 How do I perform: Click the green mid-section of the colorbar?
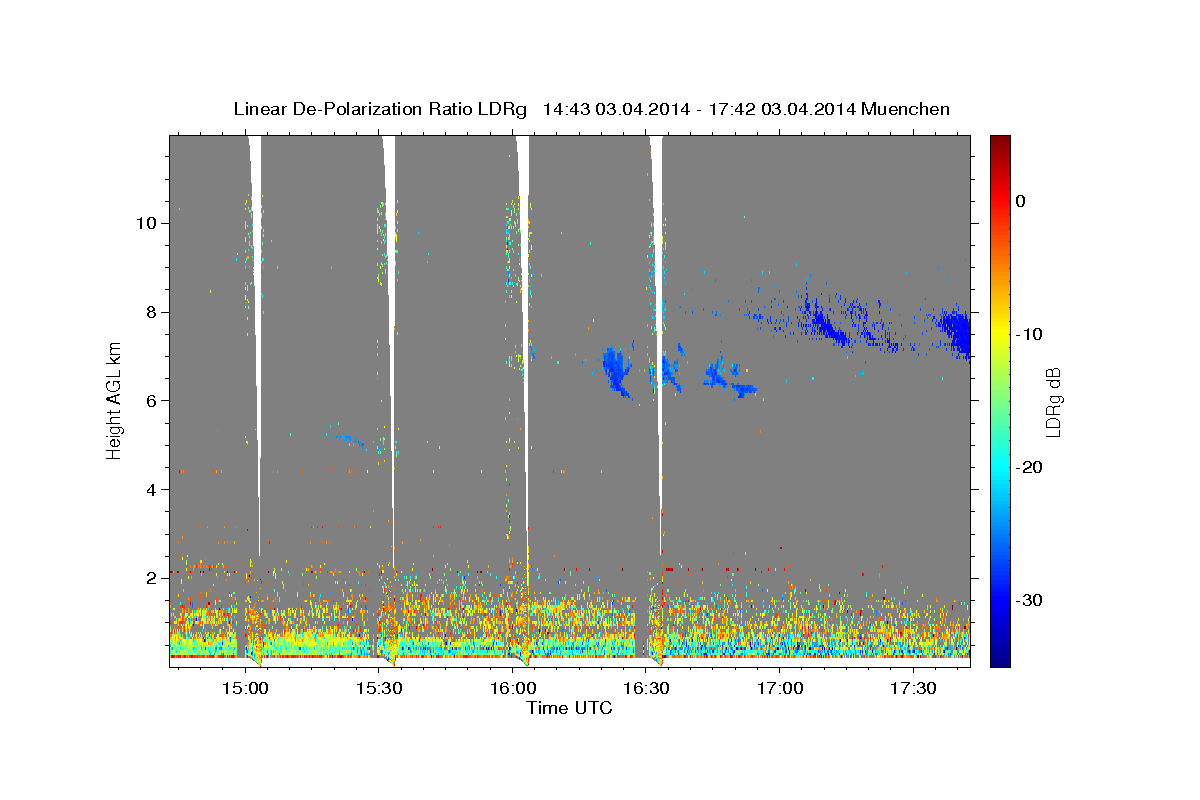coord(999,400)
